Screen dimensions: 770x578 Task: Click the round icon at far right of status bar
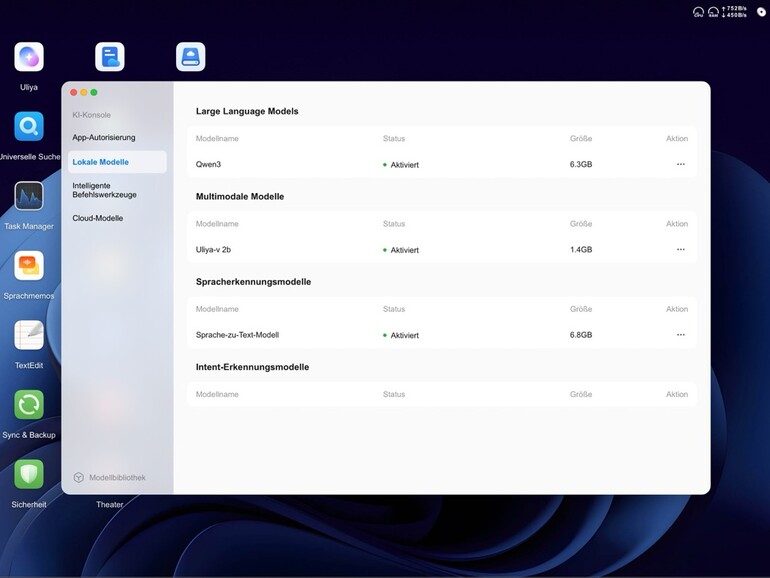click(761, 12)
